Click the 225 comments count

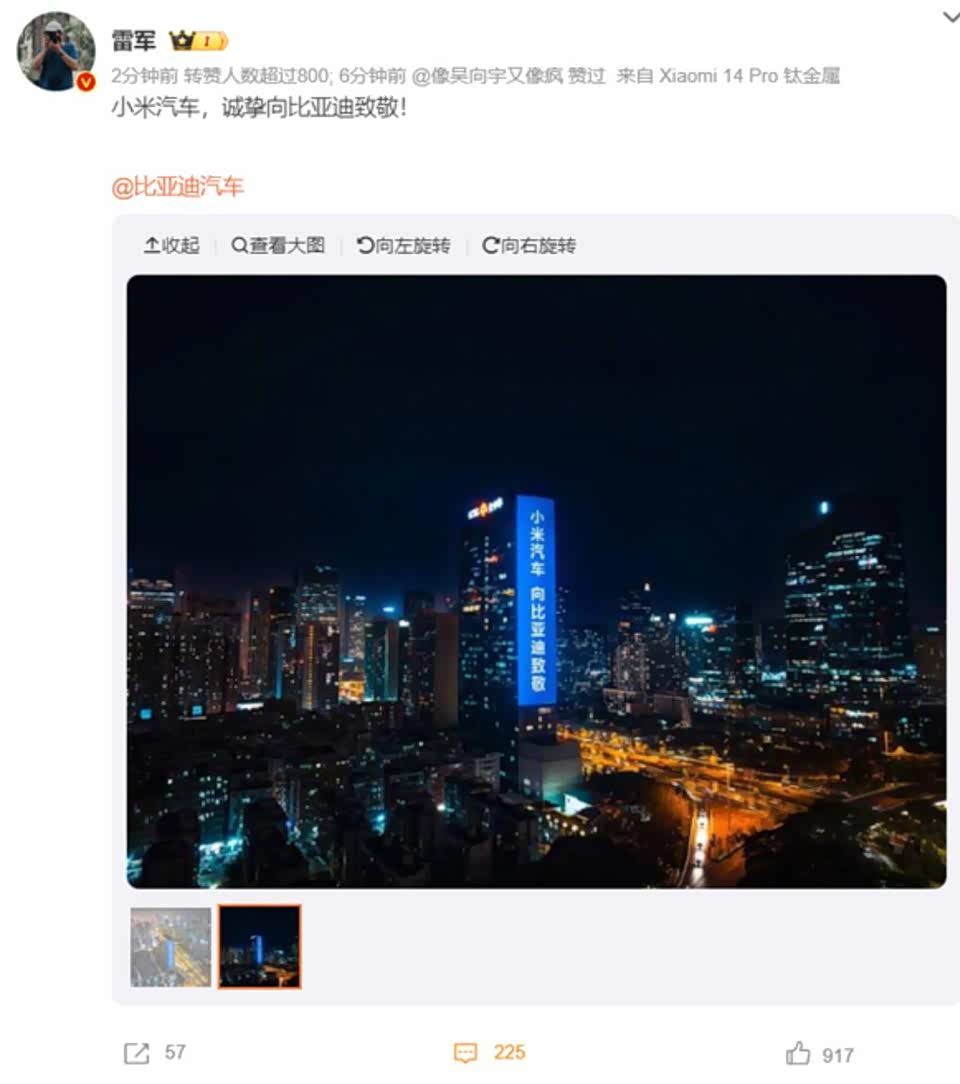click(x=509, y=1052)
